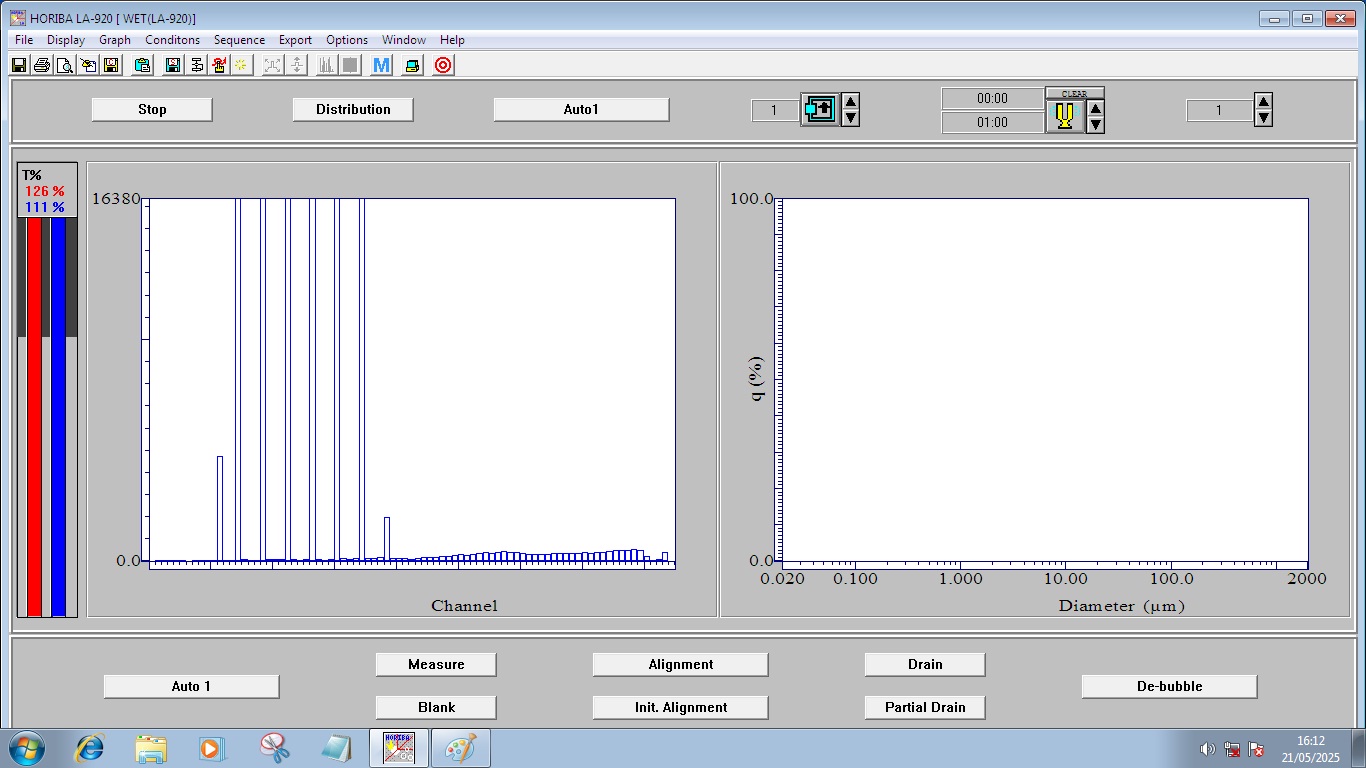Click the yellow laser sparkle toolbar icon
Screen dimensions: 1366x768
pos(242,65)
